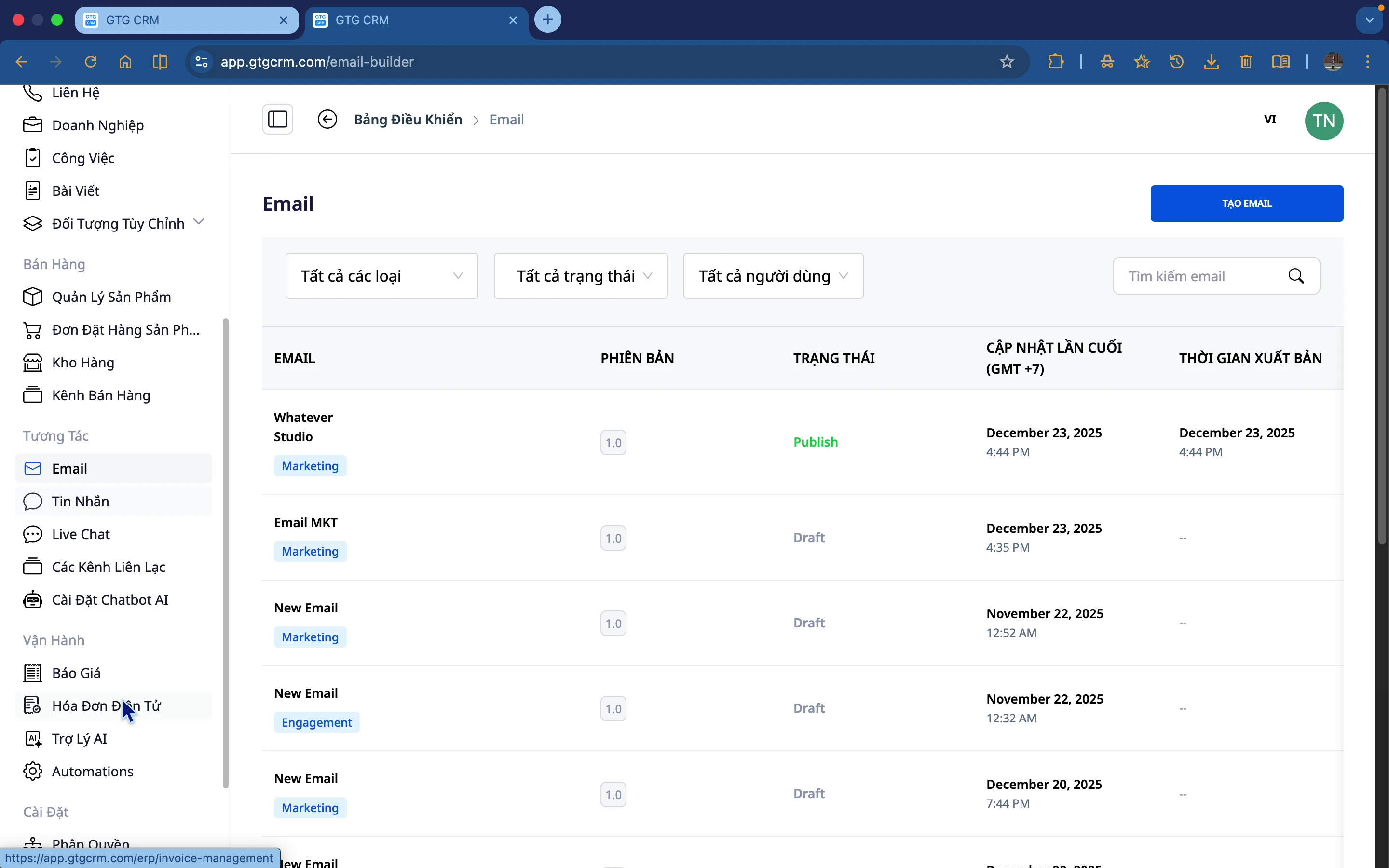Open the Tất cả các loại dropdown
This screenshot has height=868, width=1389.
coord(381,276)
